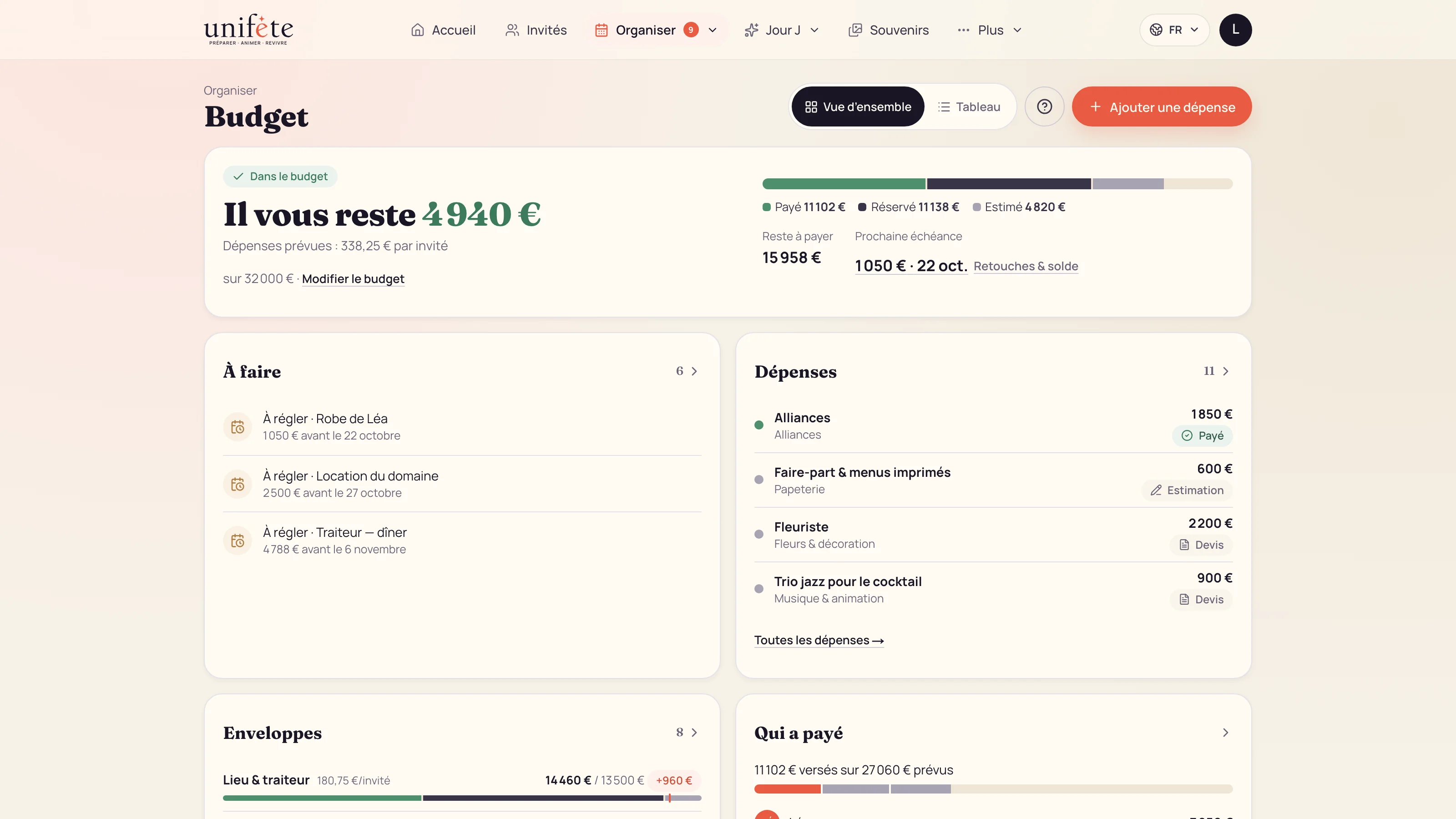
Task: Open the FR language dropdown
Action: 1174,30
